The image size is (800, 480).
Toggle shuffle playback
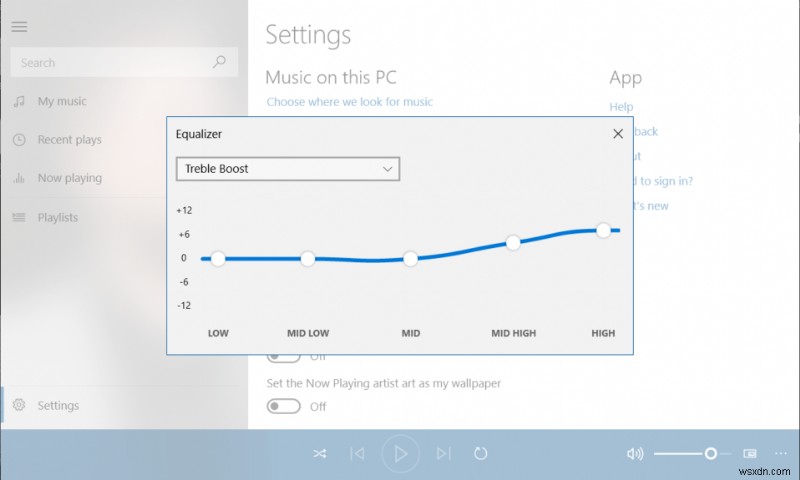(320, 453)
